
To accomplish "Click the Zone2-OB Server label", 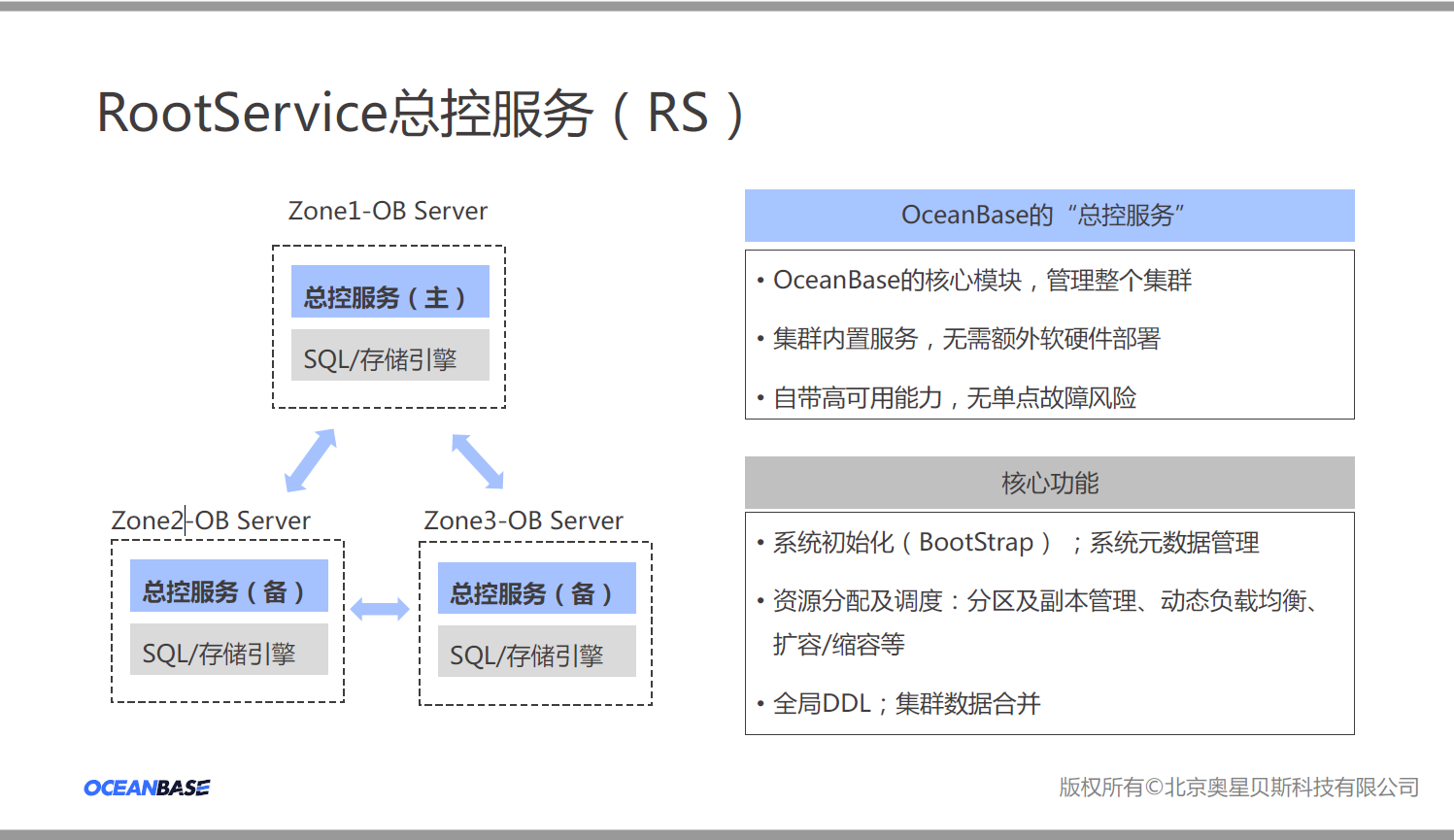I will click(x=211, y=521).
